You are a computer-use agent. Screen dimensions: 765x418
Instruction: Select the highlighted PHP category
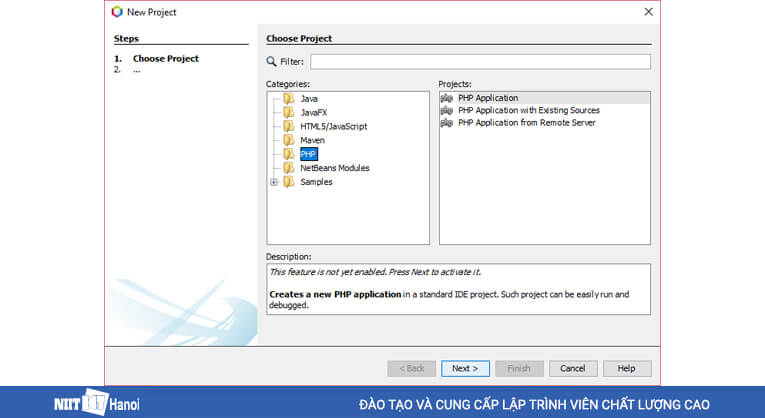tap(308, 154)
